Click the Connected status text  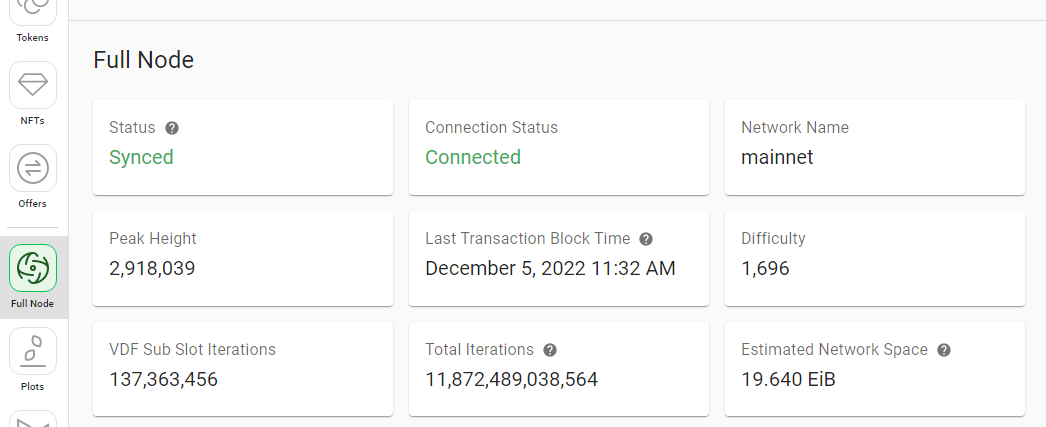coord(473,157)
